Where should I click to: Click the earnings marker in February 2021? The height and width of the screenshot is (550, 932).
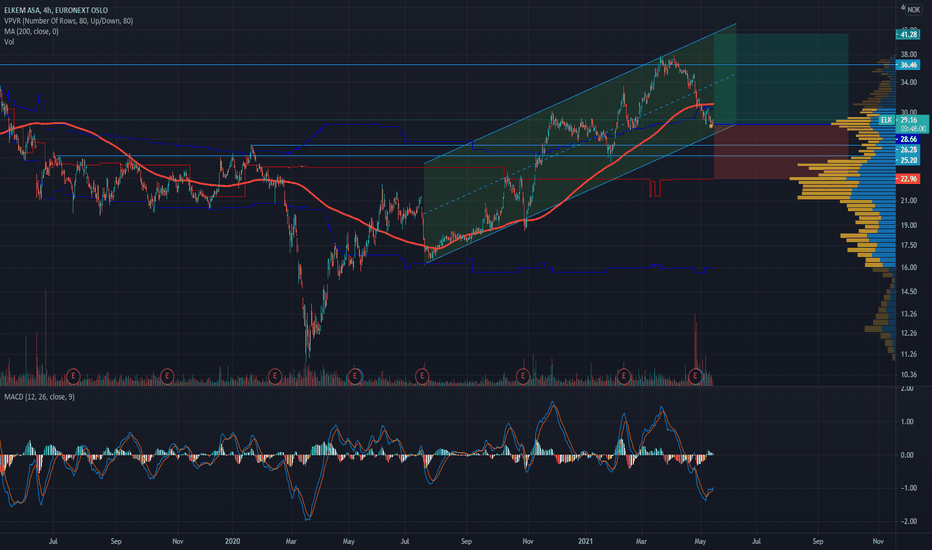click(624, 376)
